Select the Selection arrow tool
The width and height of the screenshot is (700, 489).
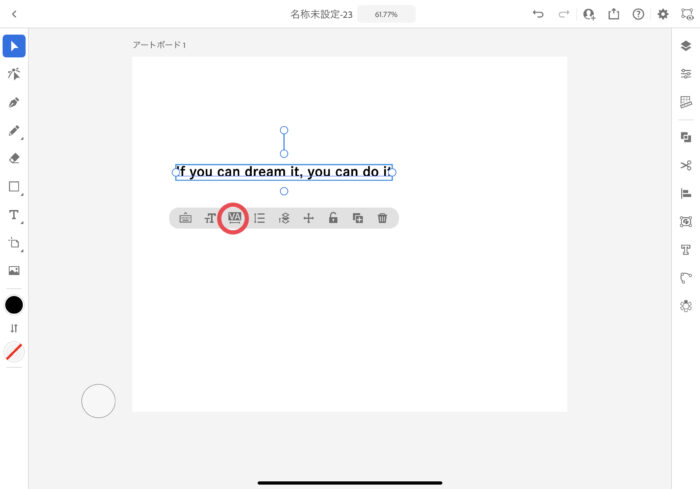pyautogui.click(x=14, y=46)
